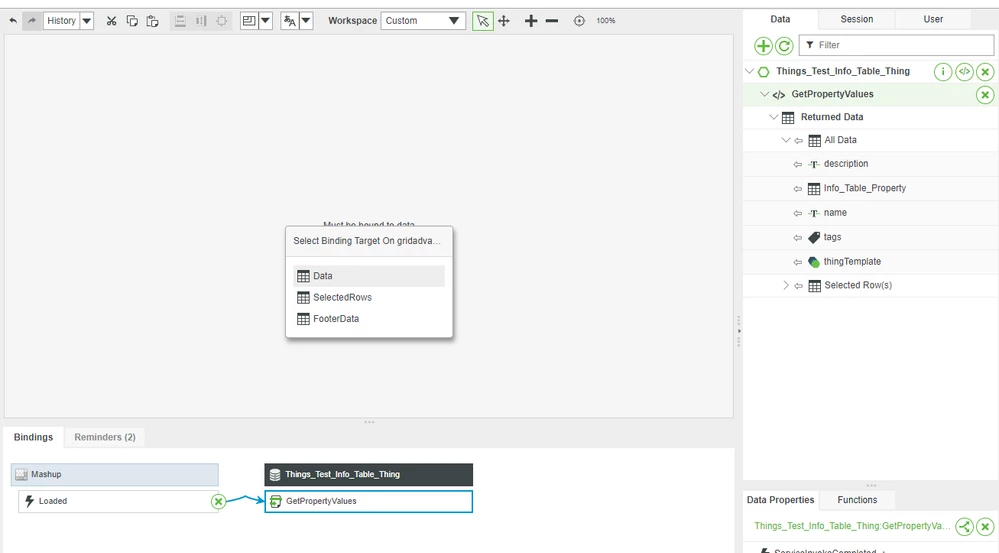Viewport: 999px width, 553px height.
Task: Remove the Things_Test_Info_Table_Thing entity with X icon
Action: [x=985, y=71]
